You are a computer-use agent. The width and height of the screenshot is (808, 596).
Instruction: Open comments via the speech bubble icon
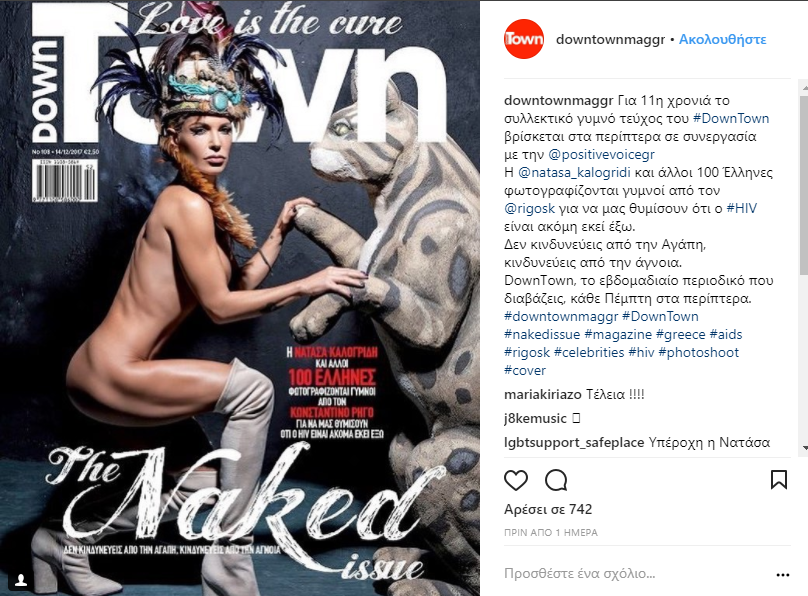[x=556, y=480]
